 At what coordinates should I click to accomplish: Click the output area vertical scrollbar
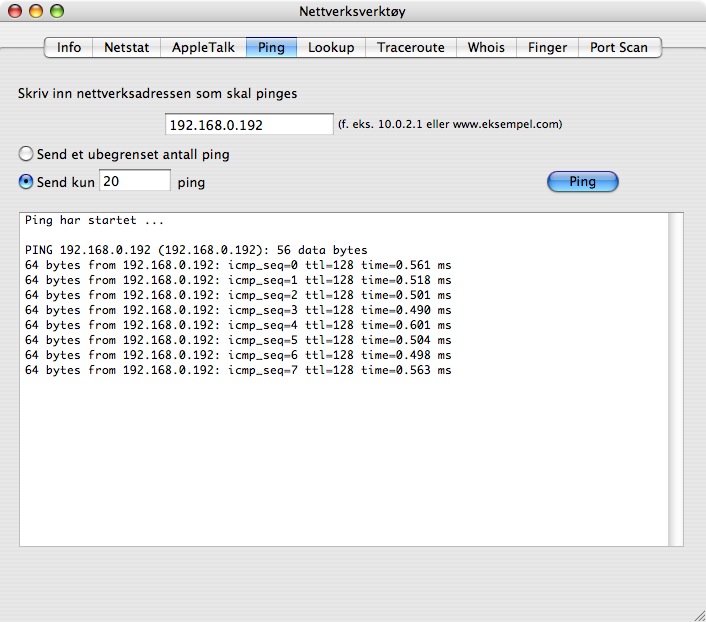coord(675,379)
